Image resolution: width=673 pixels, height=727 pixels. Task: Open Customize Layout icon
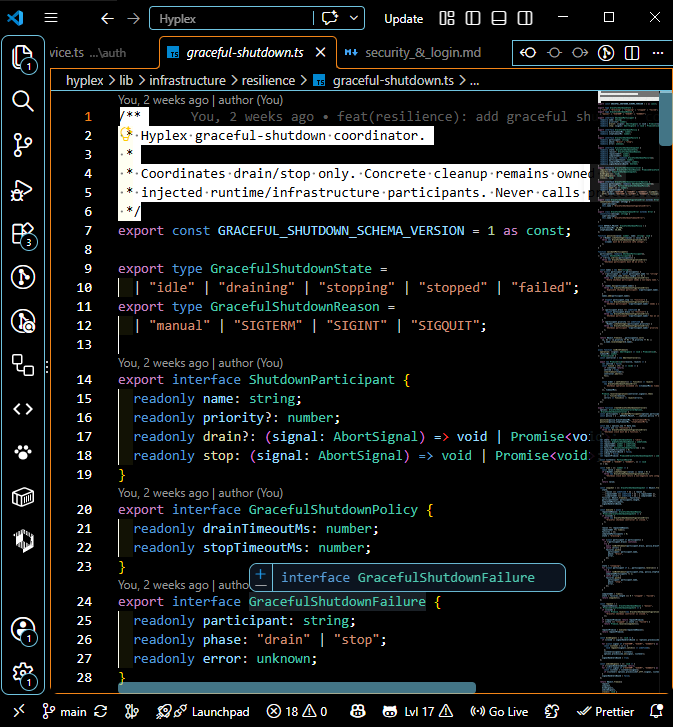[447, 18]
